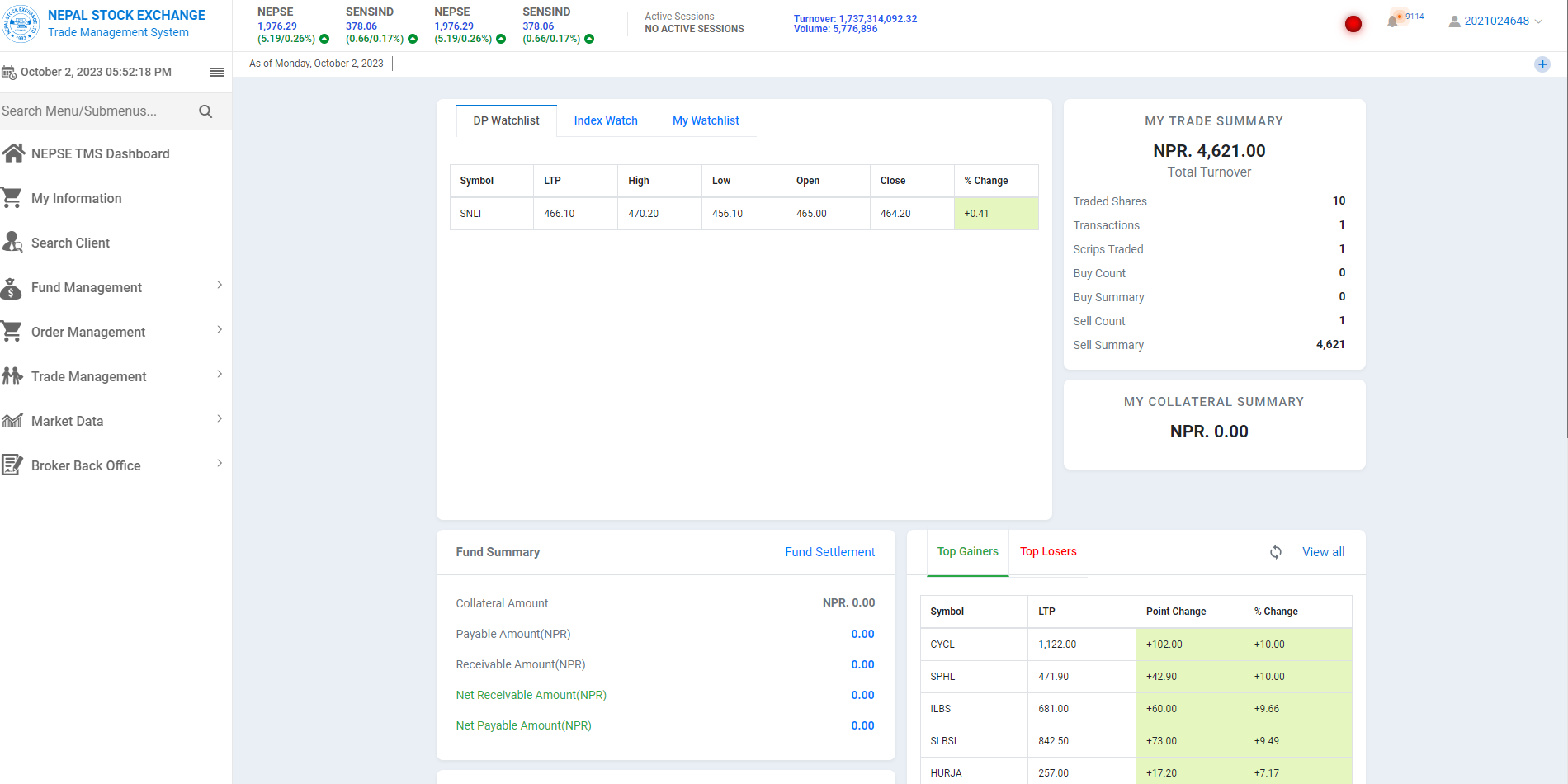
Task: Click the Nepal Stock Exchange logo
Action: coord(20,23)
